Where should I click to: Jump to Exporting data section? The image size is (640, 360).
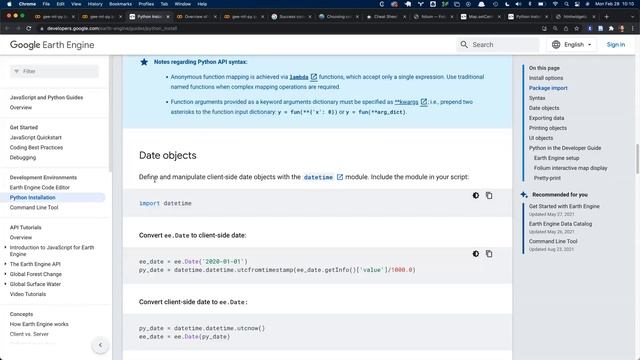pyautogui.click(x=547, y=118)
